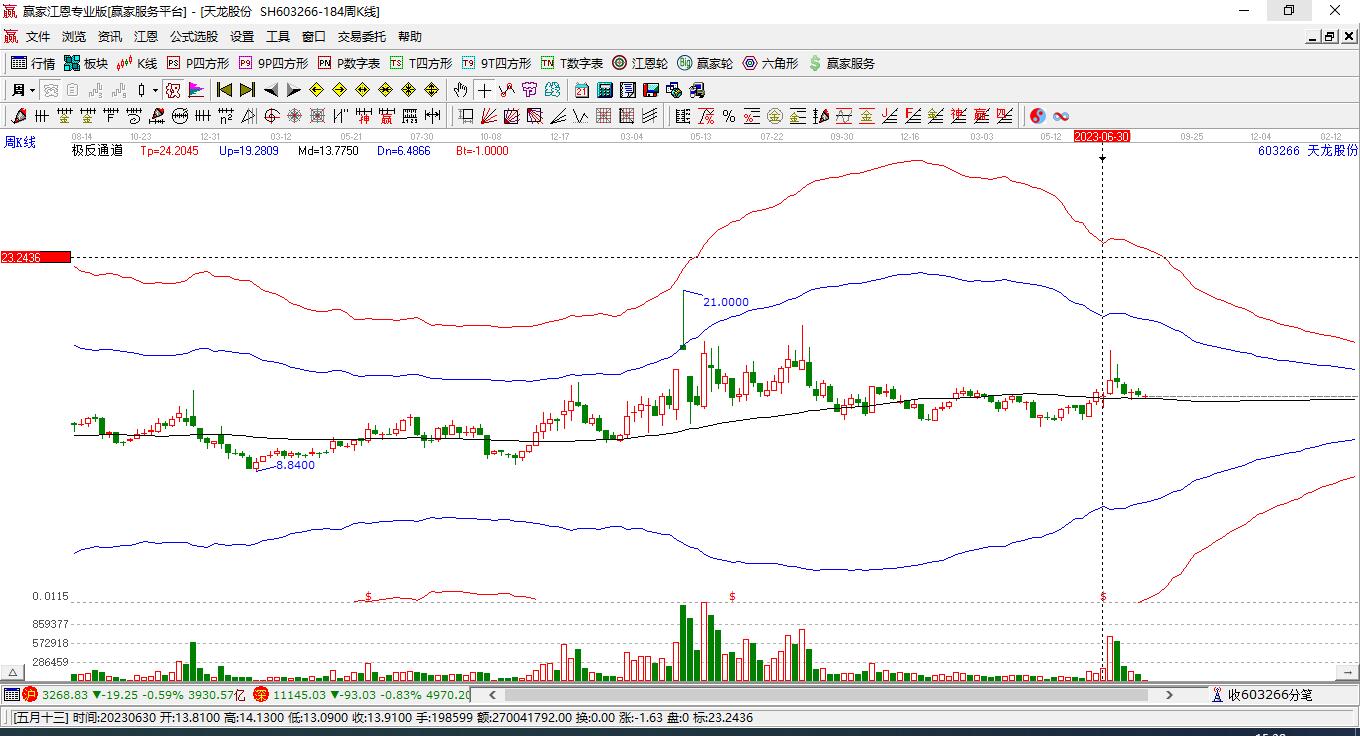Click the scrollbar right arrow
This screenshot has height=736, width=1360.
pos(1169,694)
